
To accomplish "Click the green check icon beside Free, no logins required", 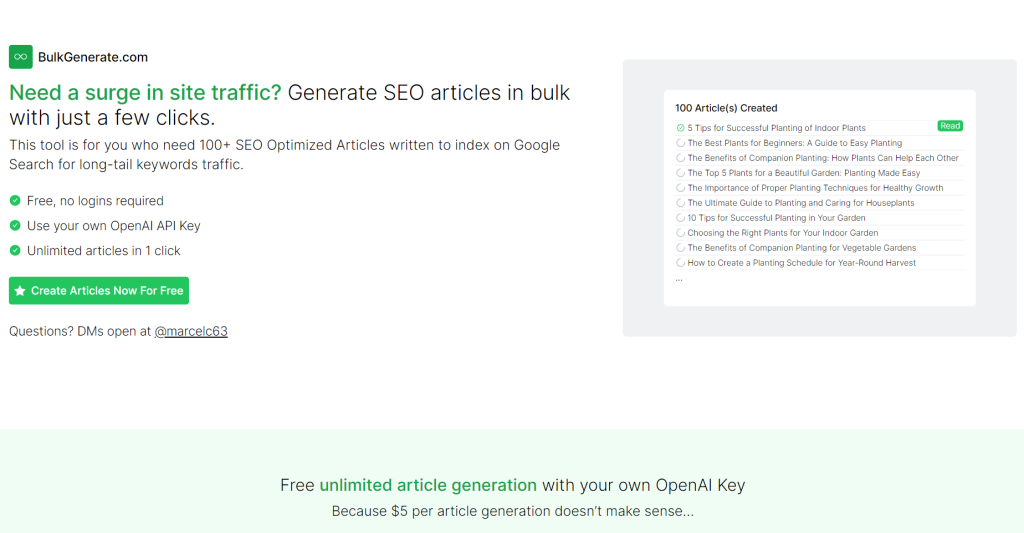I will pyautogui.click(x=15, y=201).
